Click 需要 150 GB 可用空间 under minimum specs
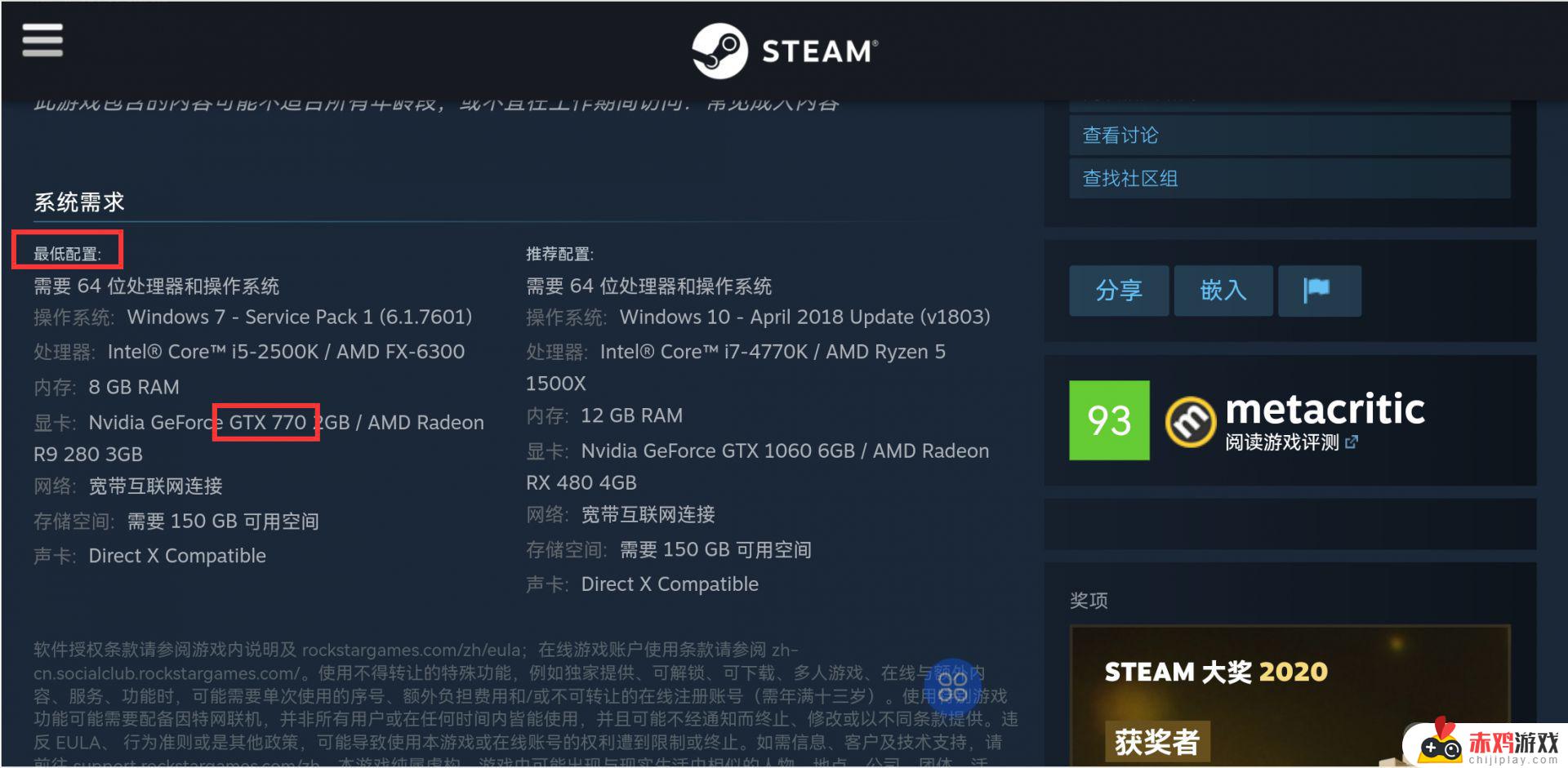 tap(223, 521)
